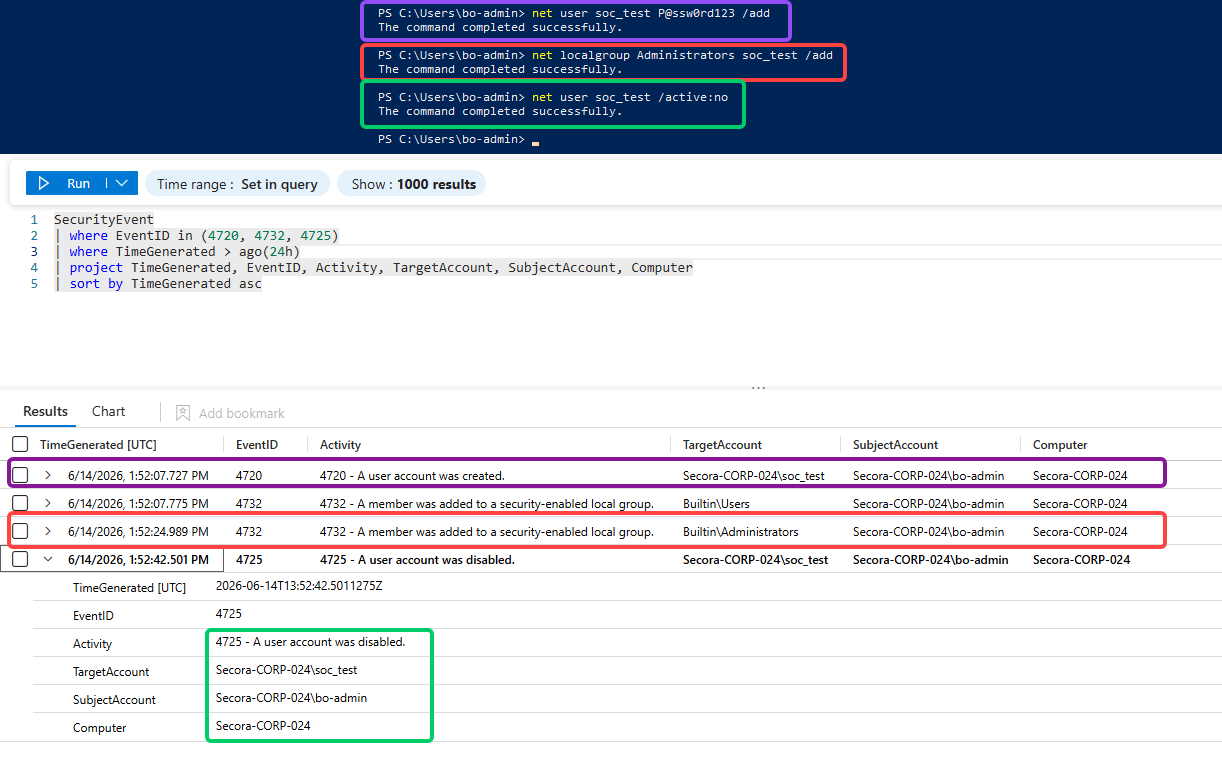1222x768 pixels.
Task: Expand the 1:52:24.989 PM row
Action: (x=47, y=531)
